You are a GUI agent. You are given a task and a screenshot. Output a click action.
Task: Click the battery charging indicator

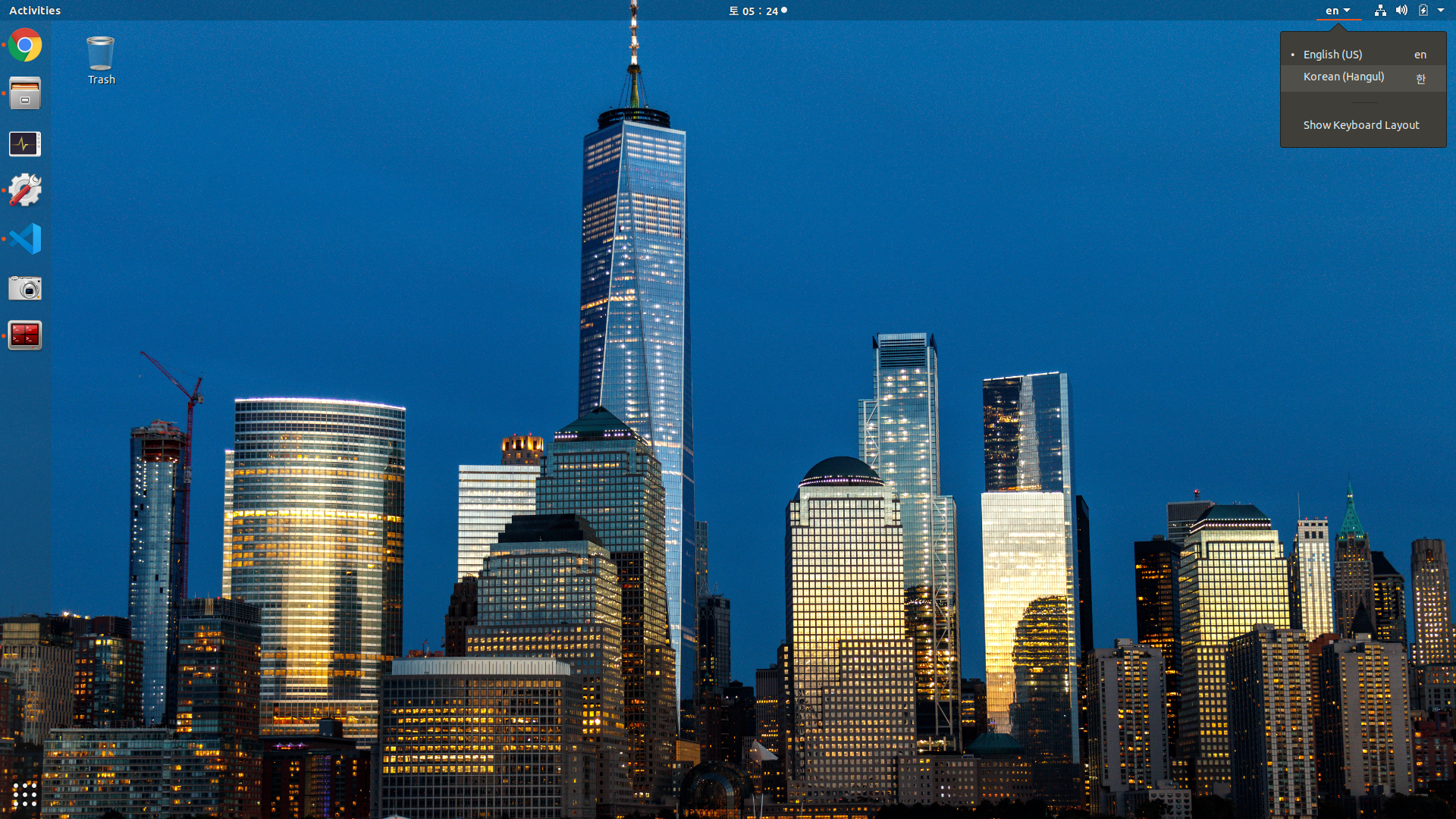tap(1423, 11)
